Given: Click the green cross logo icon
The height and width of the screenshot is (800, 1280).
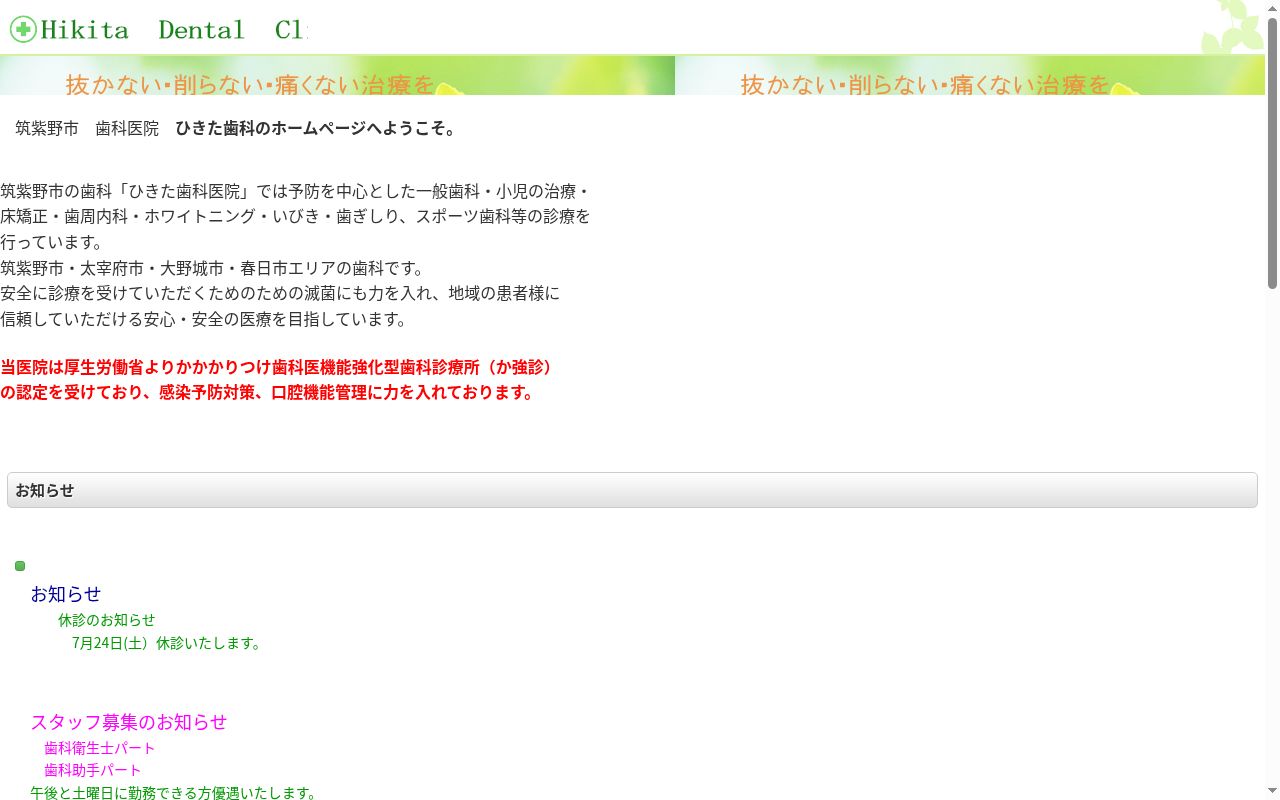Looking at the screenshot, I should pos(23,29).
